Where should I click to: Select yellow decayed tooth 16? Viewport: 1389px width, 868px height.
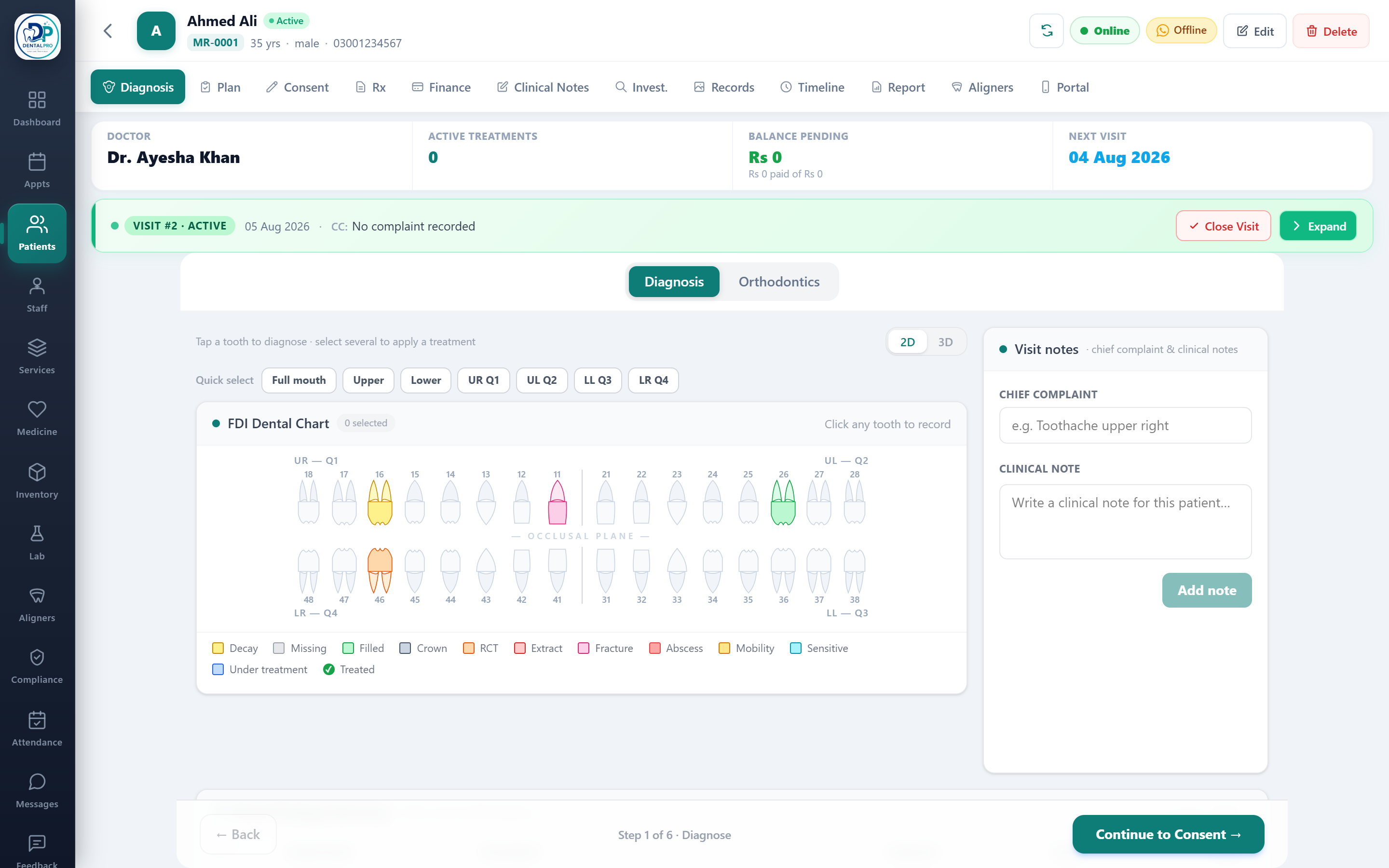380,502
